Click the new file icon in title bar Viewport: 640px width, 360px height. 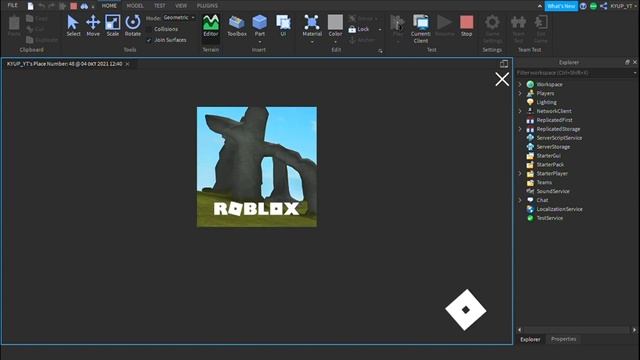30,6
